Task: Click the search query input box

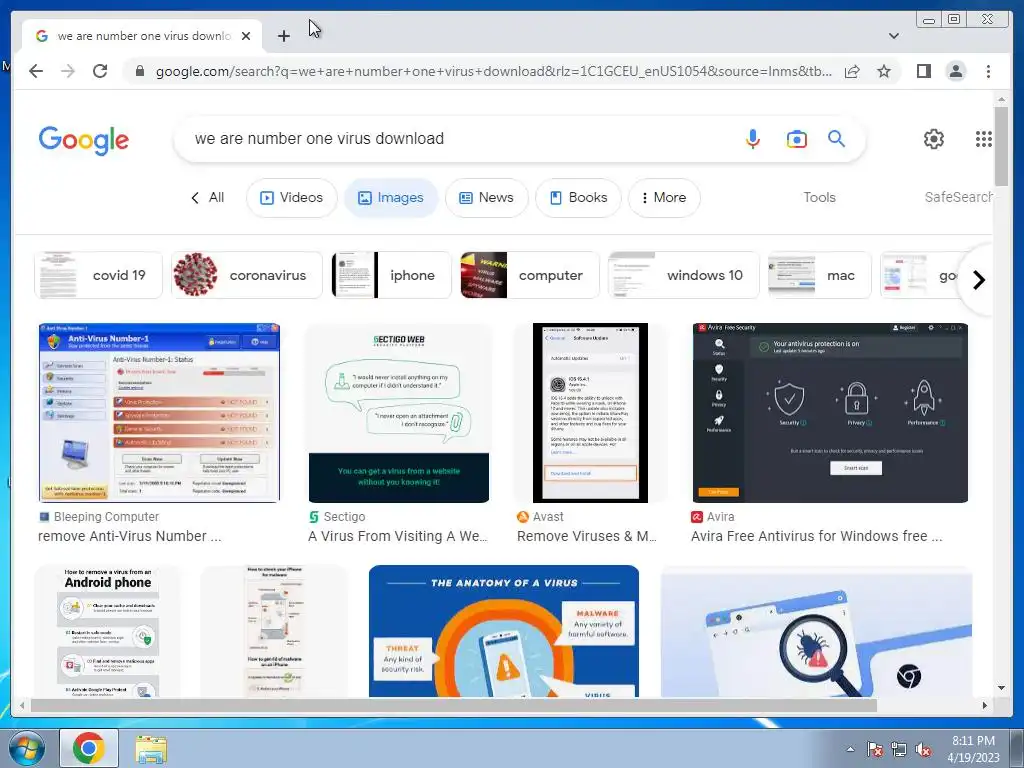Action: pyautogui.click(x=457, y=138)
